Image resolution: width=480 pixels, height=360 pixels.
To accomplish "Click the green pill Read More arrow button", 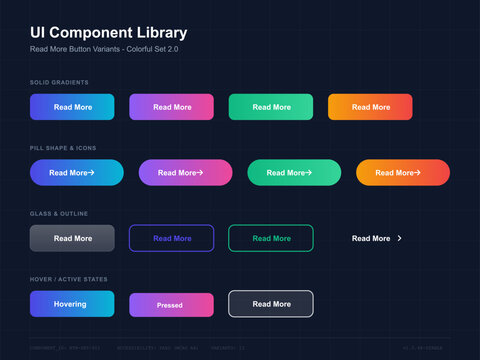I will (294, 173).
